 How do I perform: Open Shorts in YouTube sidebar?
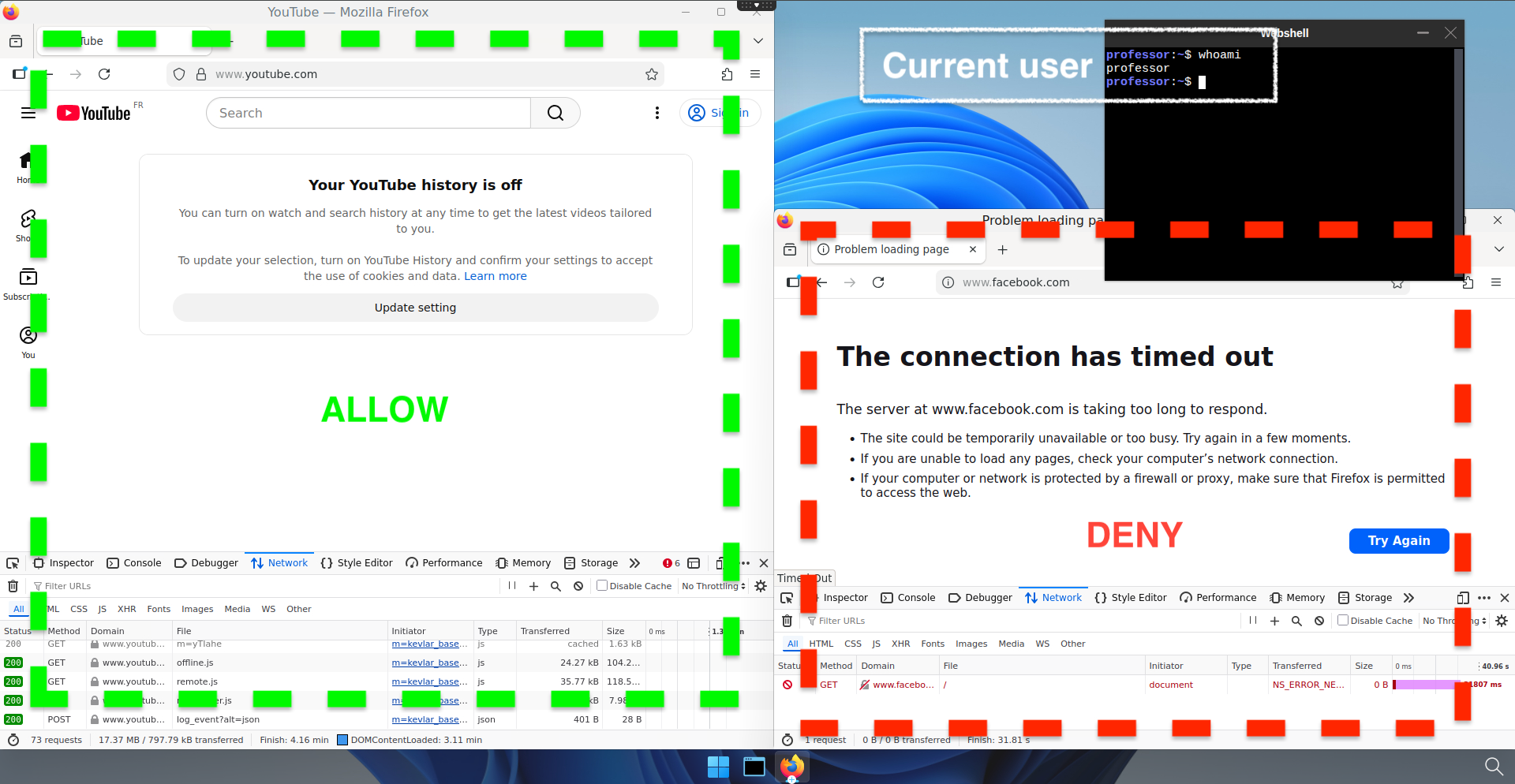pos(28,225)
